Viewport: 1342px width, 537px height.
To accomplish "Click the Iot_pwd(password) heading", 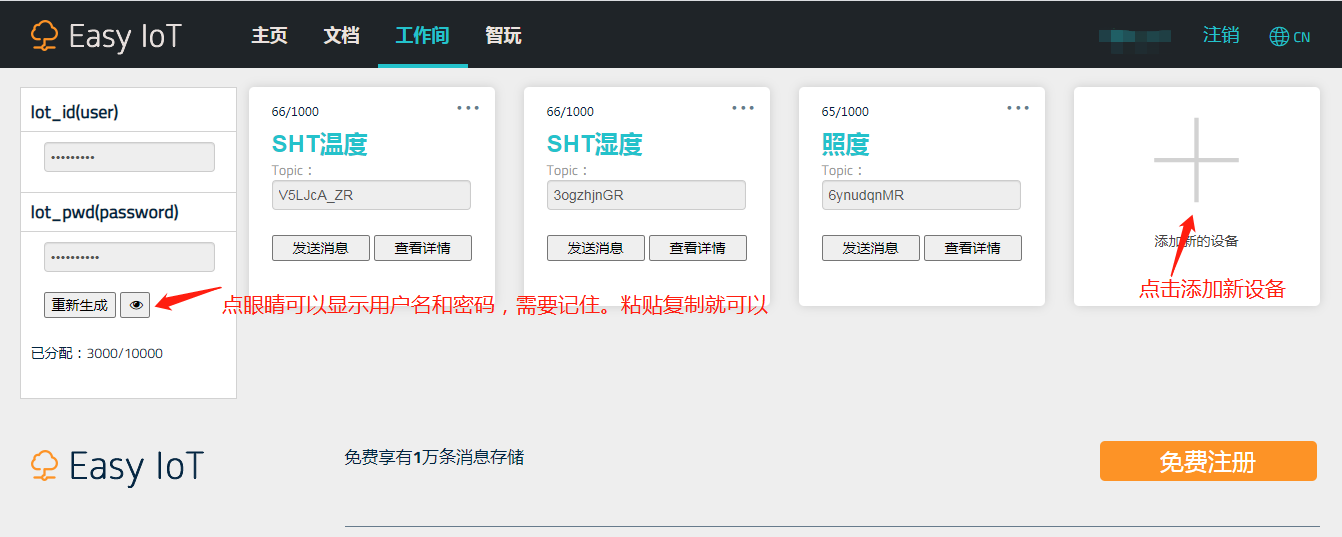I will click(x=105, y=212).
